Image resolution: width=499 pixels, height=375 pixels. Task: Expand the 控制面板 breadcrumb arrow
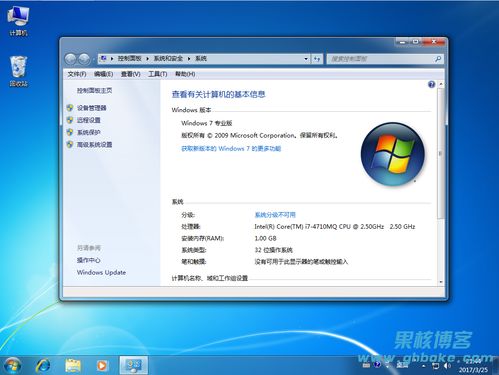pyautogui.click(x=147, y=59)
